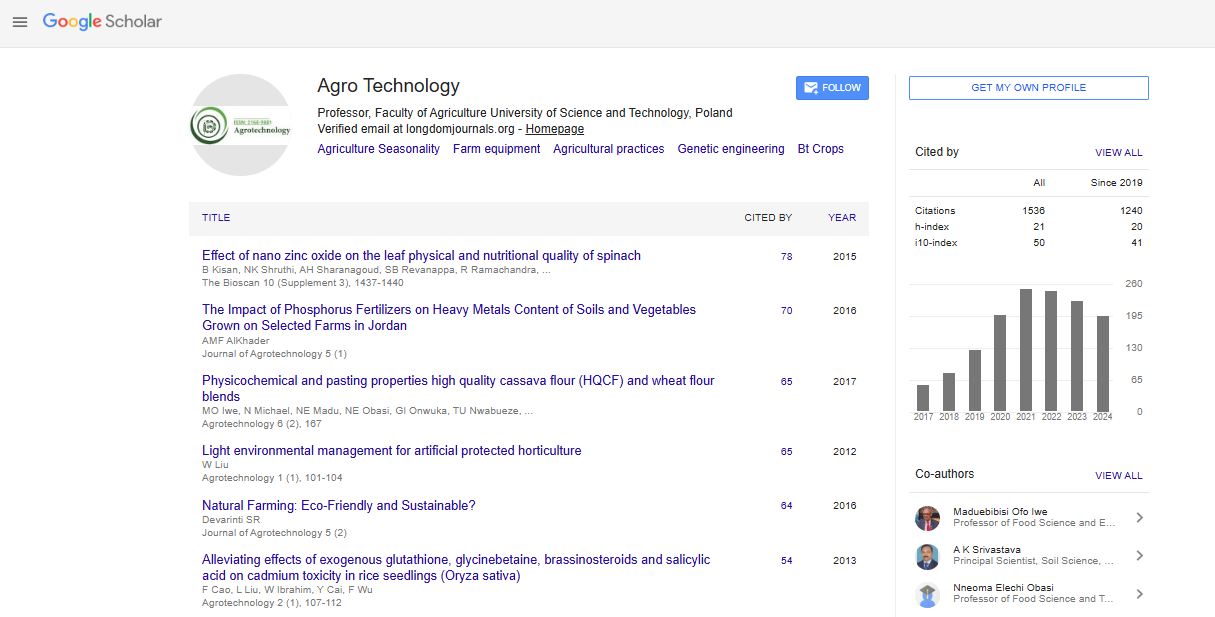Open cassava flour pasting properties article
The height and width of the screenshot is (617, 1215).
click(458, 388)
